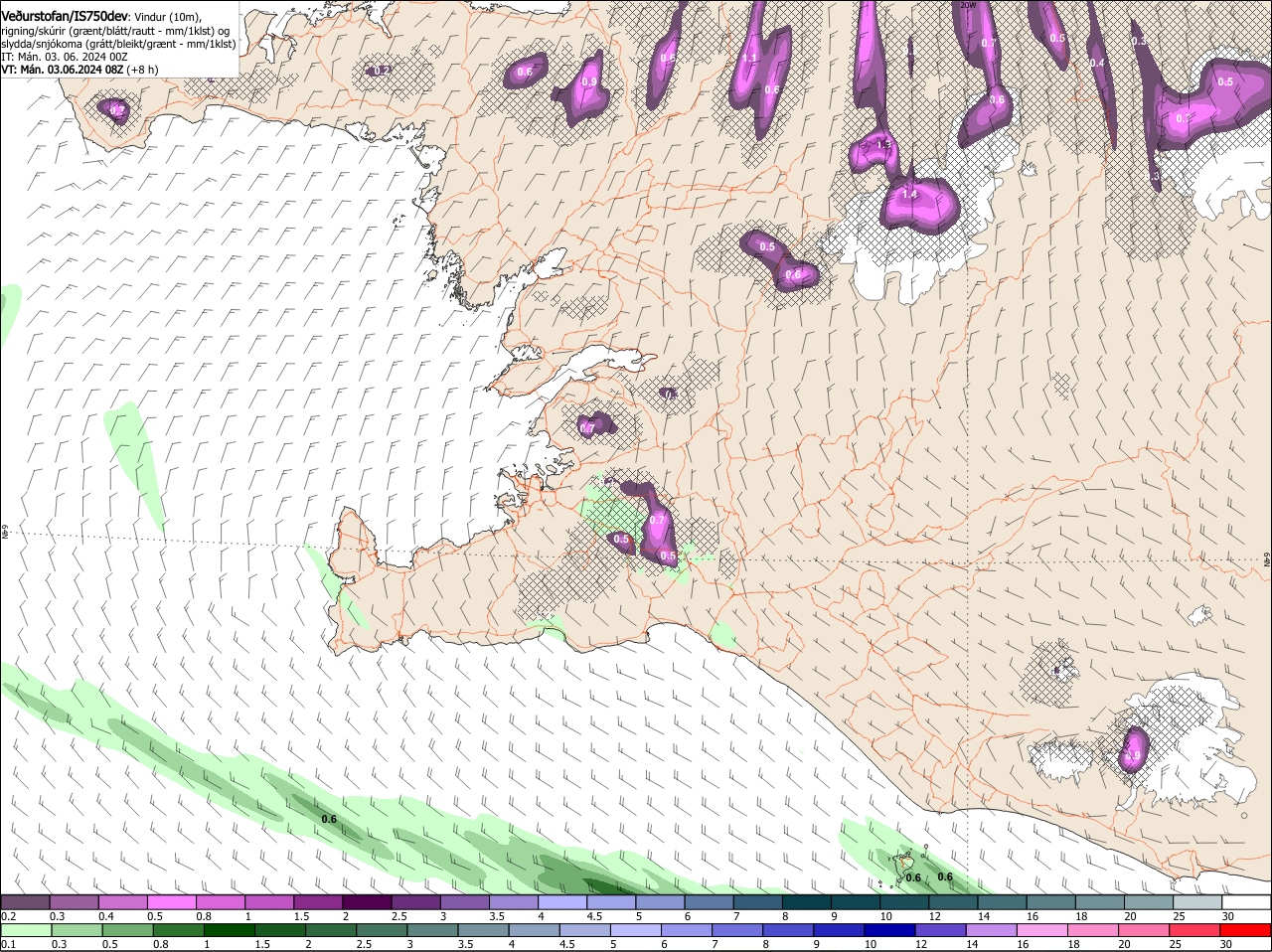Pick the pale green rain swatch at 0.1
The height and width of the screenshot is (952, 1272).
click(25, 930)
